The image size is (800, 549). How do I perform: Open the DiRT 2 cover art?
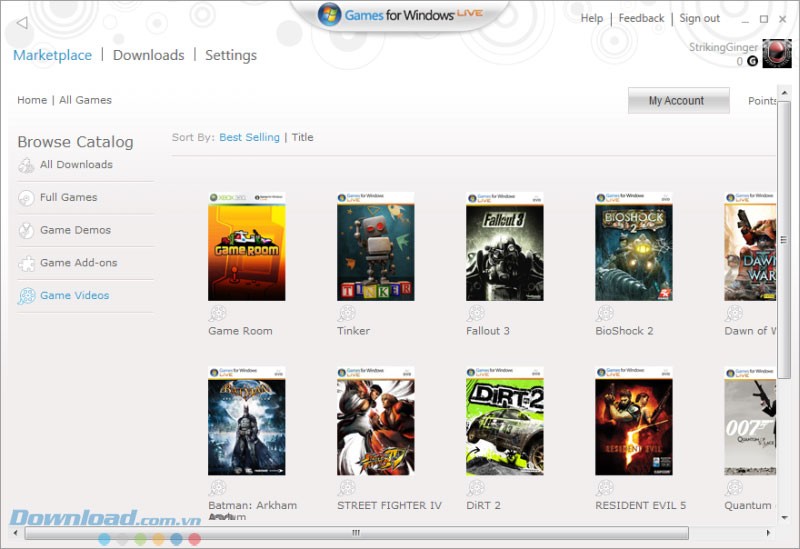point(505,421)
